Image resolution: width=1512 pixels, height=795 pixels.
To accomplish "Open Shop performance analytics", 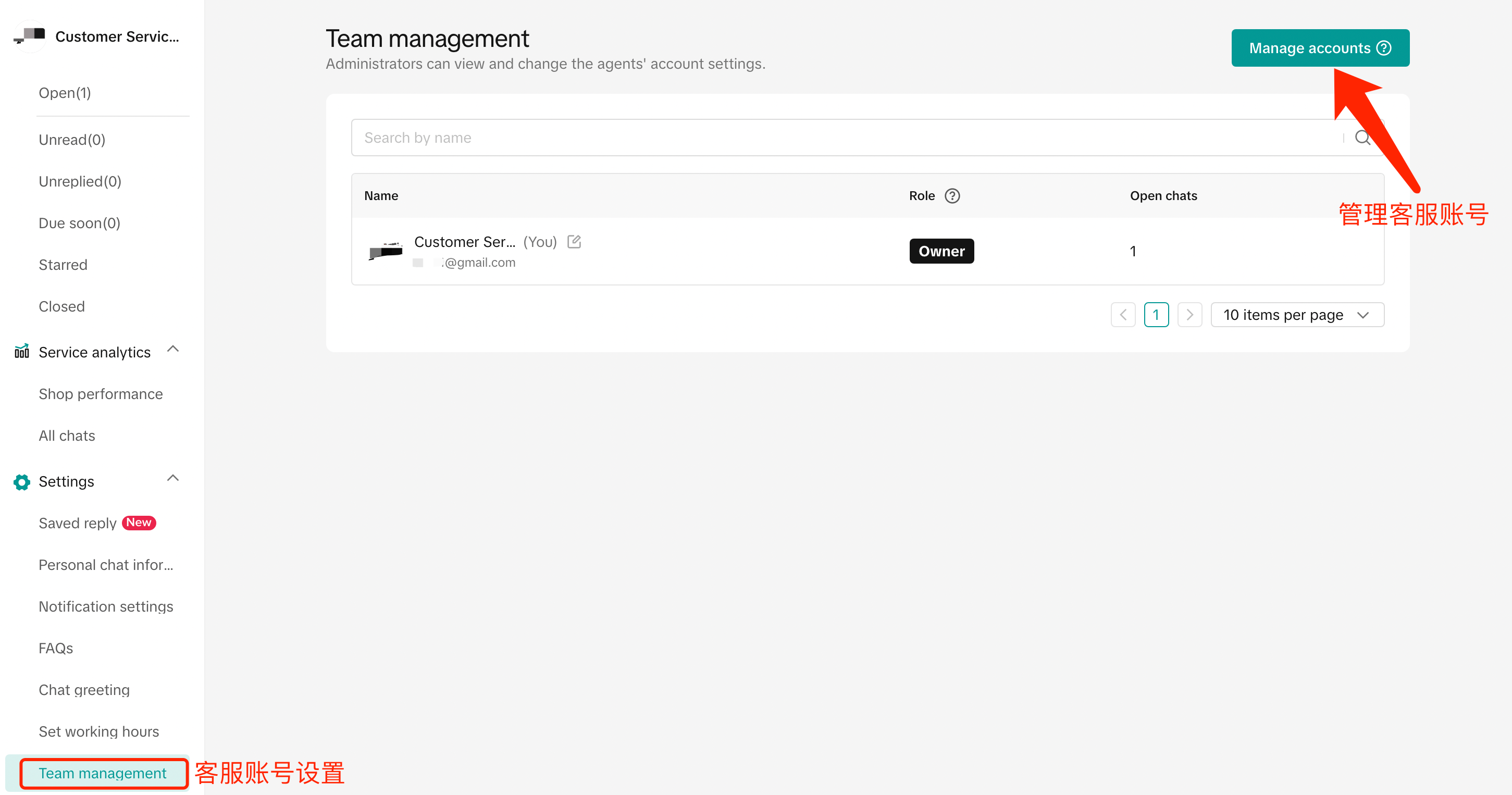I will 101,394.
